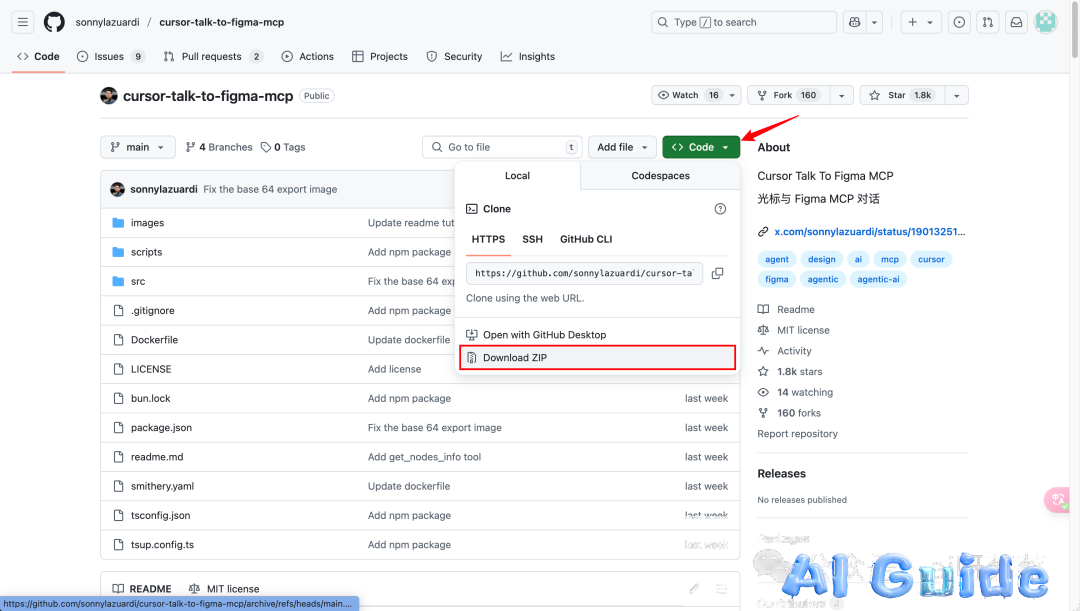
Task: Expand the Copilot dropdown arrow
Action: [x=874, y=22]
